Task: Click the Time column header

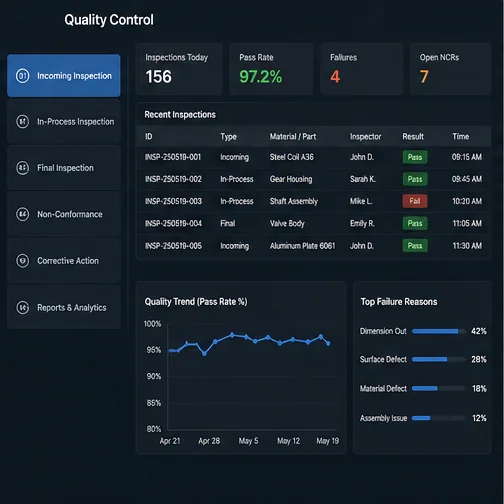Action: coord(461,136)
